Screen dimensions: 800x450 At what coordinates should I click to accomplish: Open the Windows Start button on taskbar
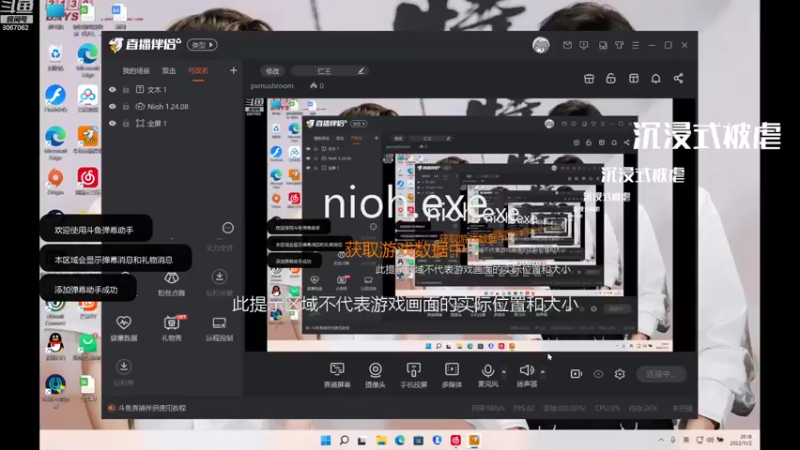326,440
